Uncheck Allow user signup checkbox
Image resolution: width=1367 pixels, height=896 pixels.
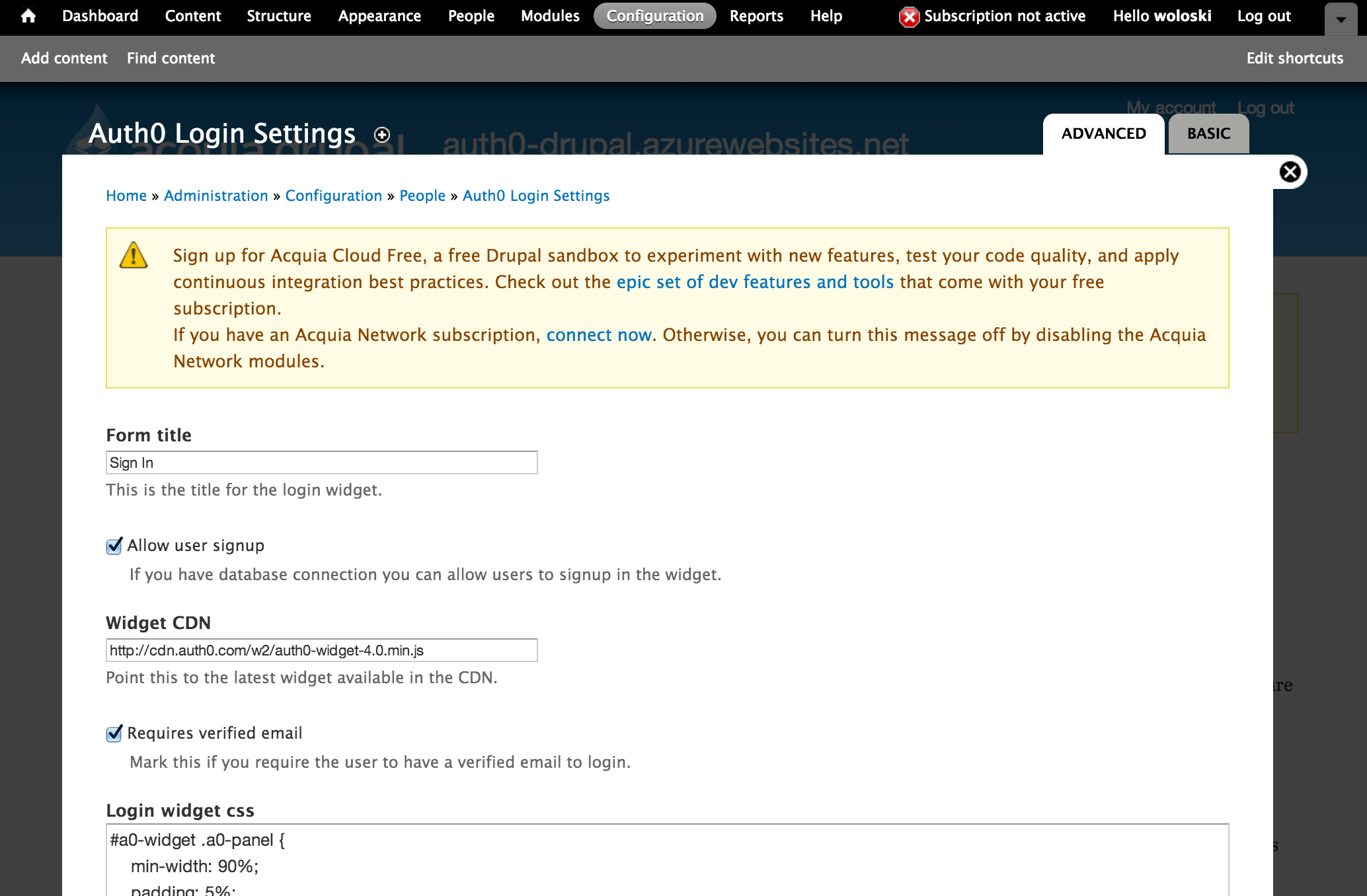(114, 546)
